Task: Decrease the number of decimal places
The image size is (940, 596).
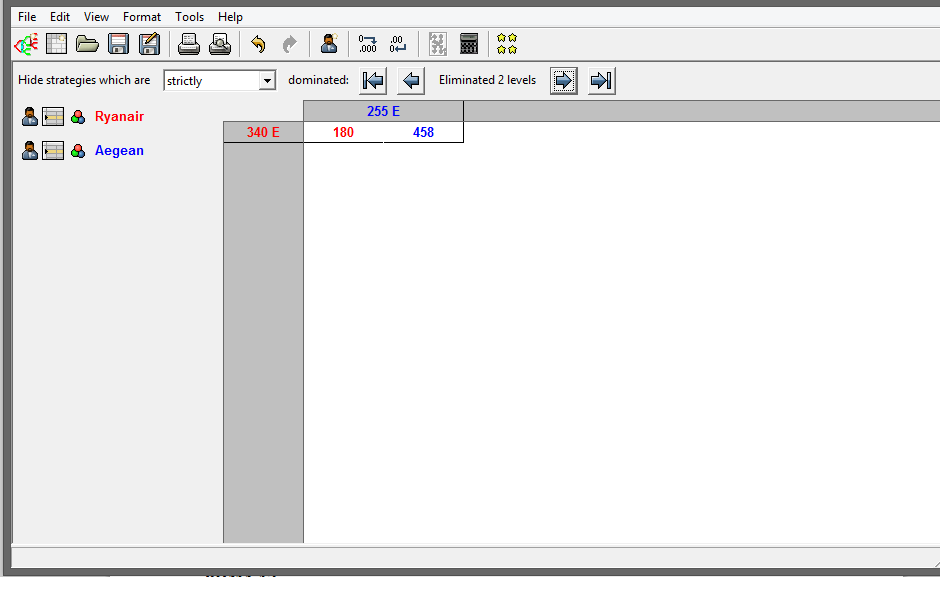Action: (x=398, y=44)
